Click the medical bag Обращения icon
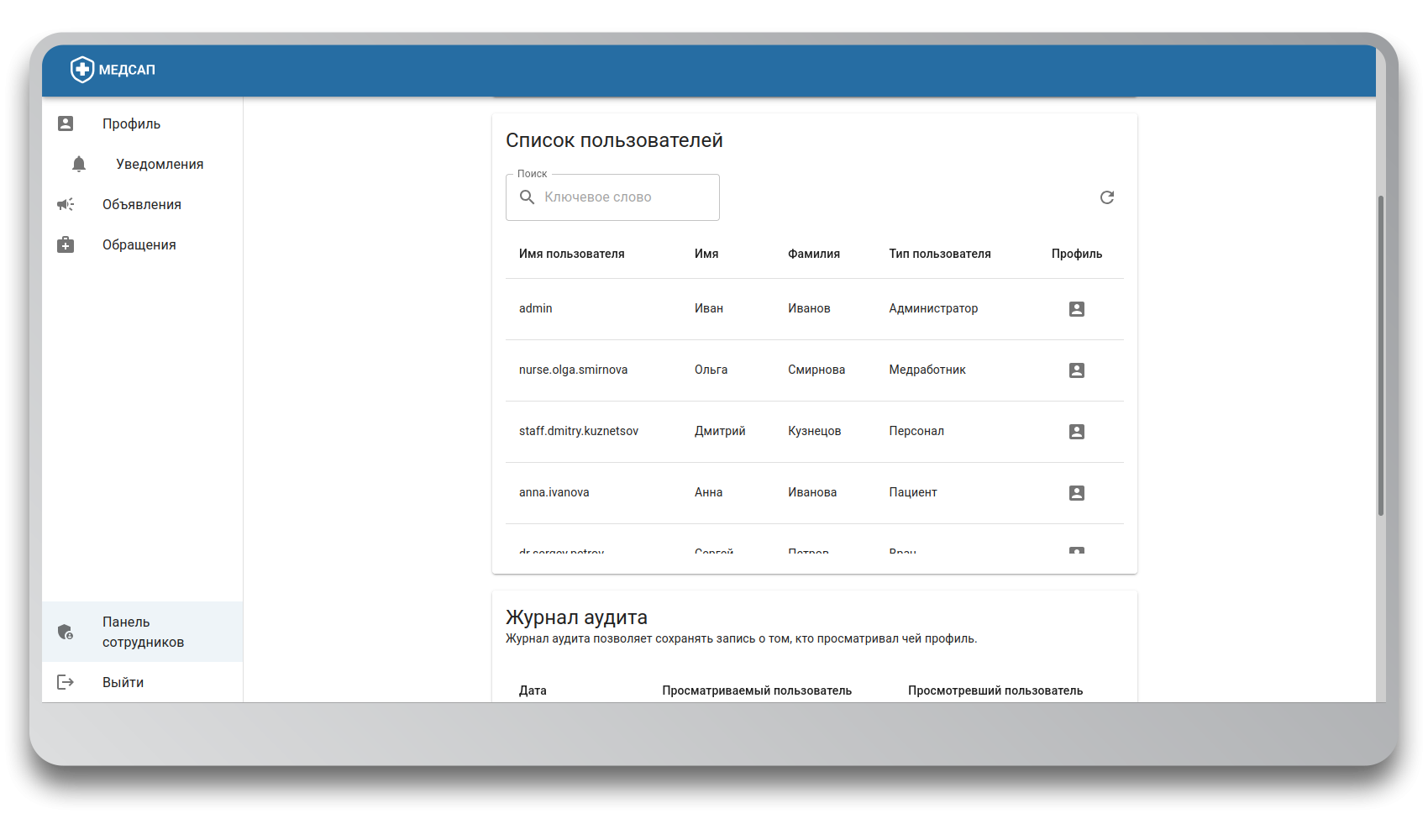 click(66, 245)
